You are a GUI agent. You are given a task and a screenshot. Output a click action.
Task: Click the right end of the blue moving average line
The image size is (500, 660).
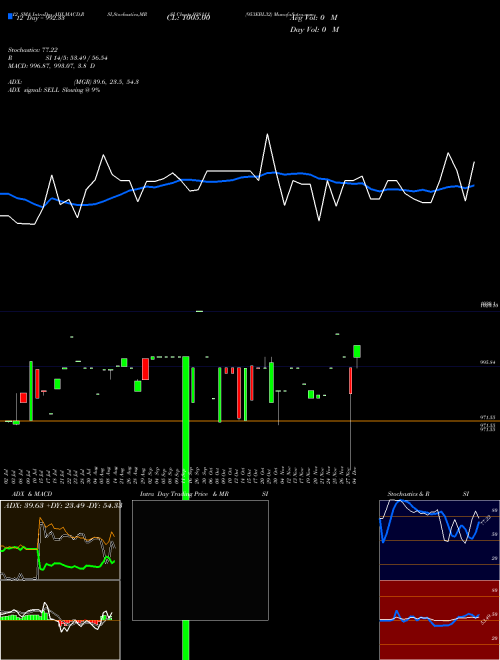click(x=474, y=185)
